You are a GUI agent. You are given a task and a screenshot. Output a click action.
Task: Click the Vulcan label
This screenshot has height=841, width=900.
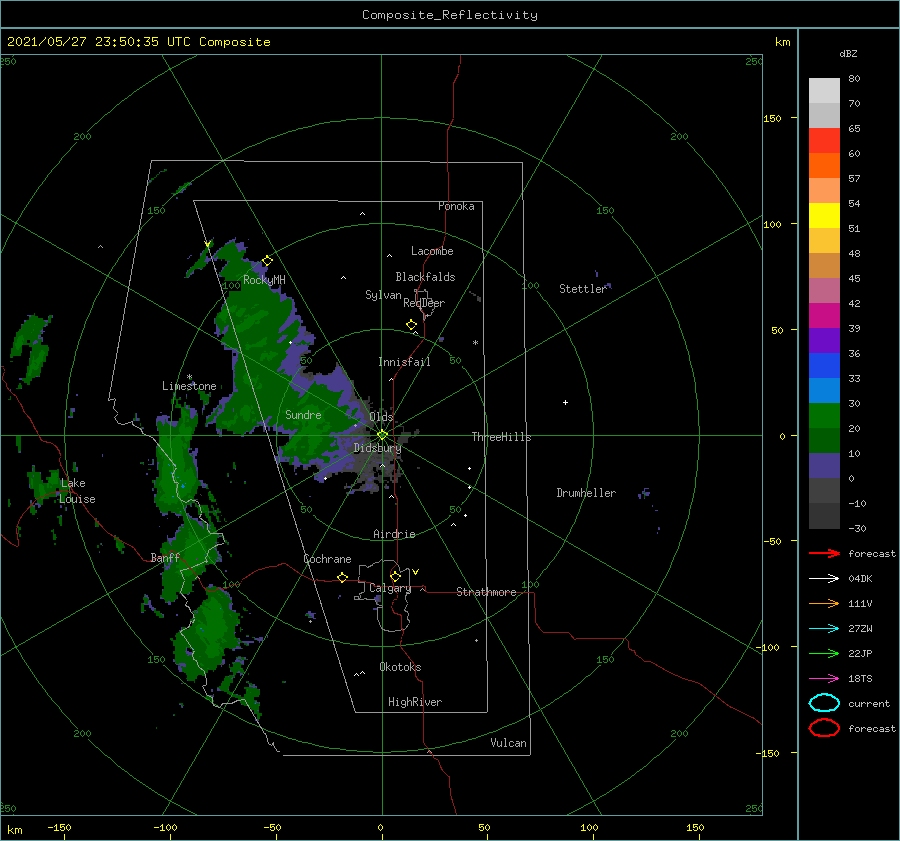click(508, 743)
